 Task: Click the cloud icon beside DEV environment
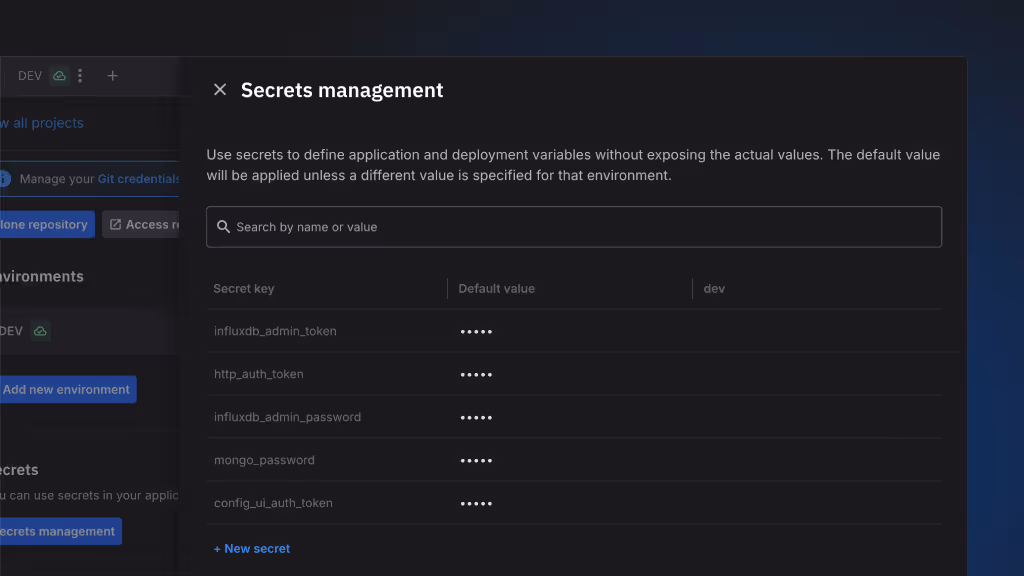[x=40, y=331]
